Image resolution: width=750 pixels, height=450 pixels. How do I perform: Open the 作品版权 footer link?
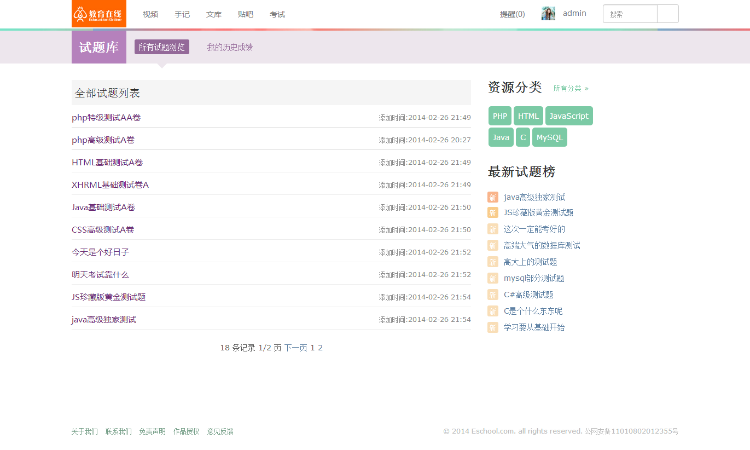[186, 431]
